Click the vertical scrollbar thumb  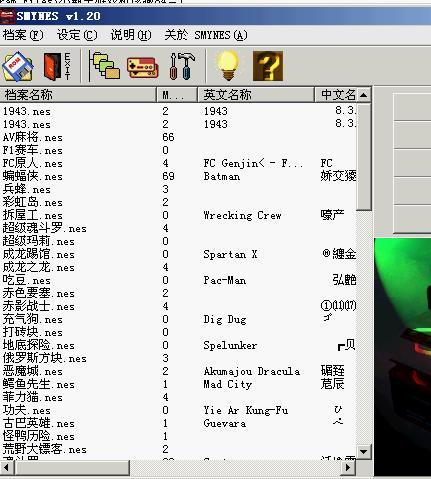(363, 157)
